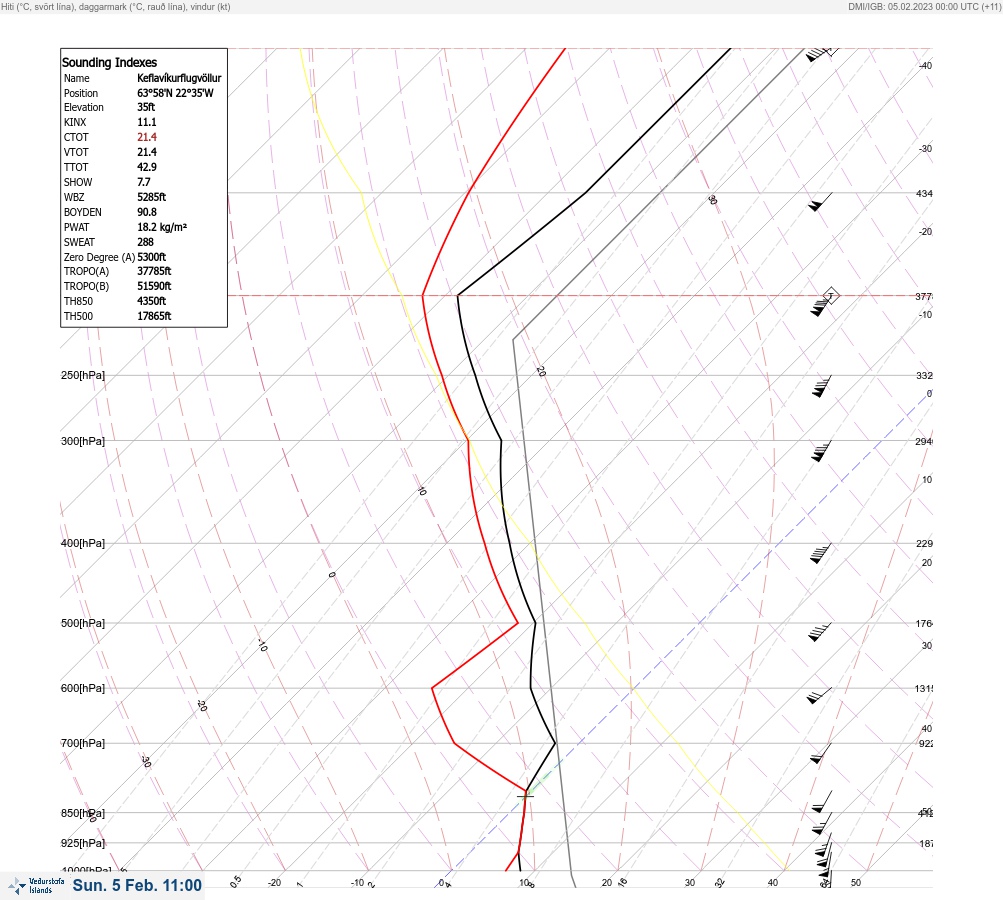The width and height of the screenshot is (1003, 900).
Task: Click the 'Sun. 5 Feb. 11:00' date label
Action: (x=137, y=885)
